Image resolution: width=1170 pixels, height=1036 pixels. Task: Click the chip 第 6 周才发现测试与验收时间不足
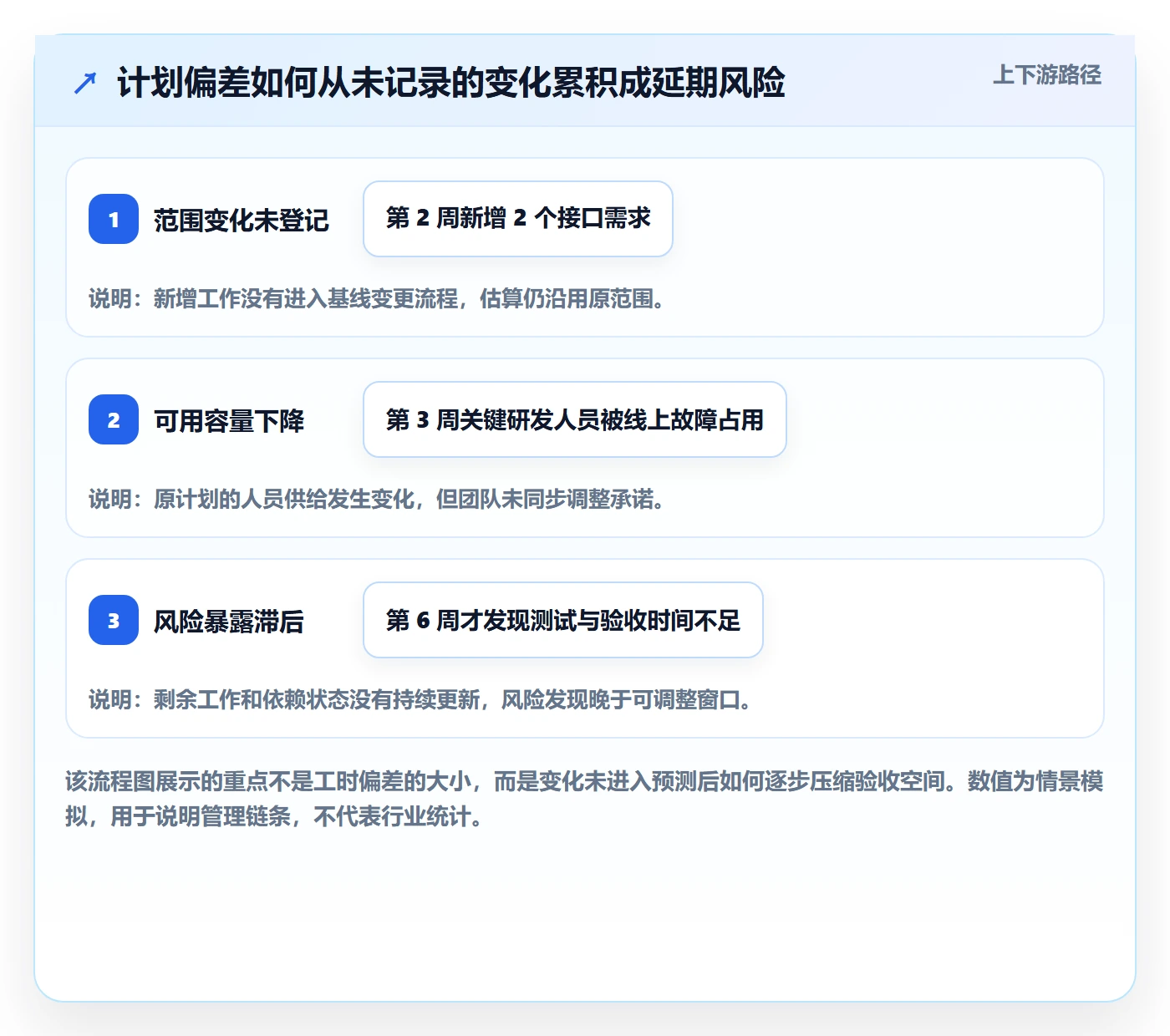(563, 620)
